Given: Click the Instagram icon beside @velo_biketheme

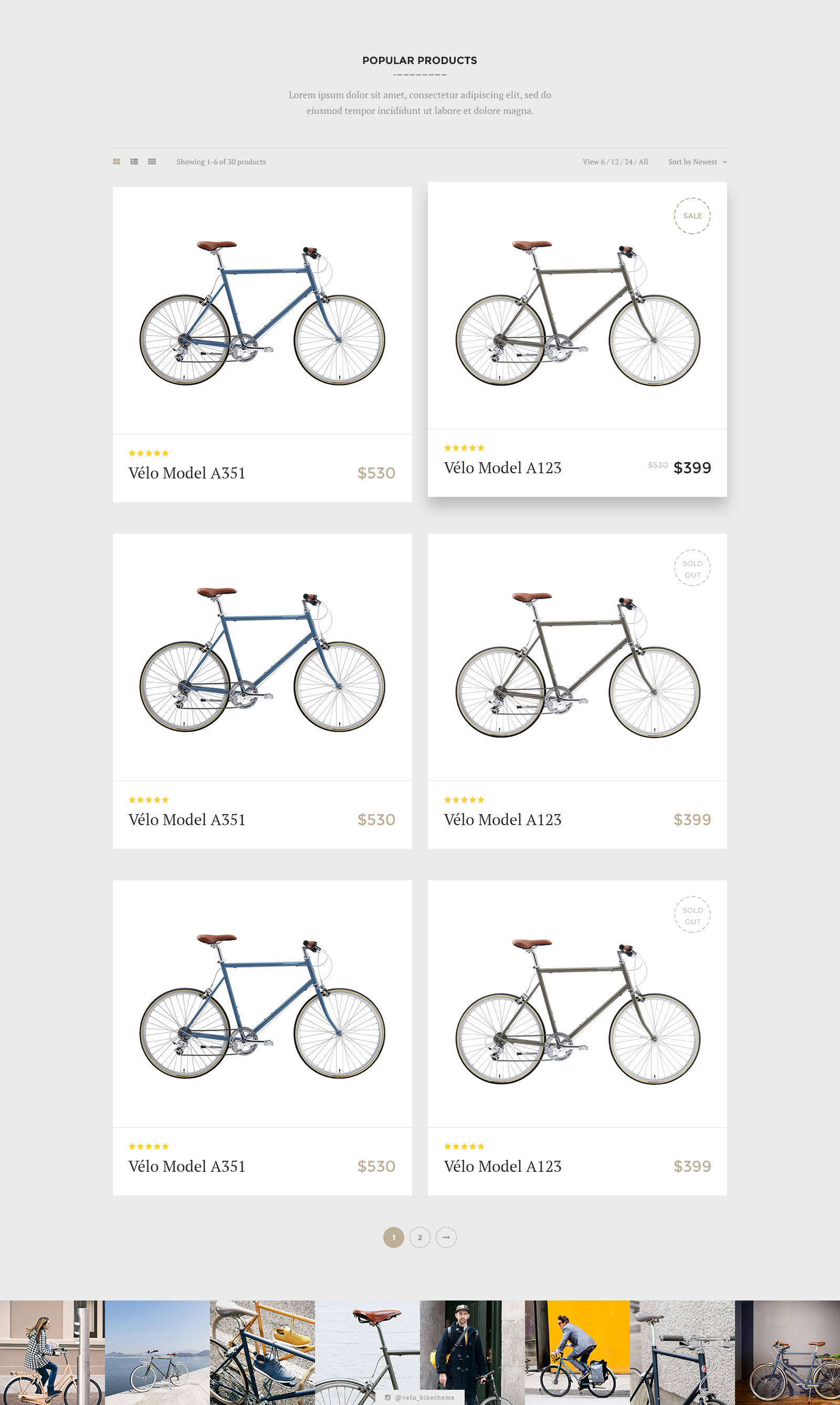Looking at the screenshot, I should (x=388, y=1398).
